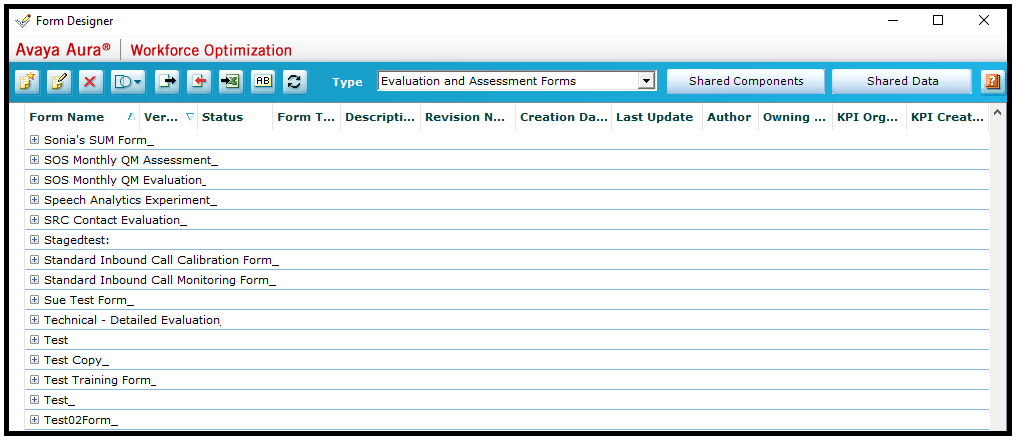Expand the SOS Monthly QM Evaluation_ row
The width and height of the screenshot is (1022, 442).
tap(35, 180)
